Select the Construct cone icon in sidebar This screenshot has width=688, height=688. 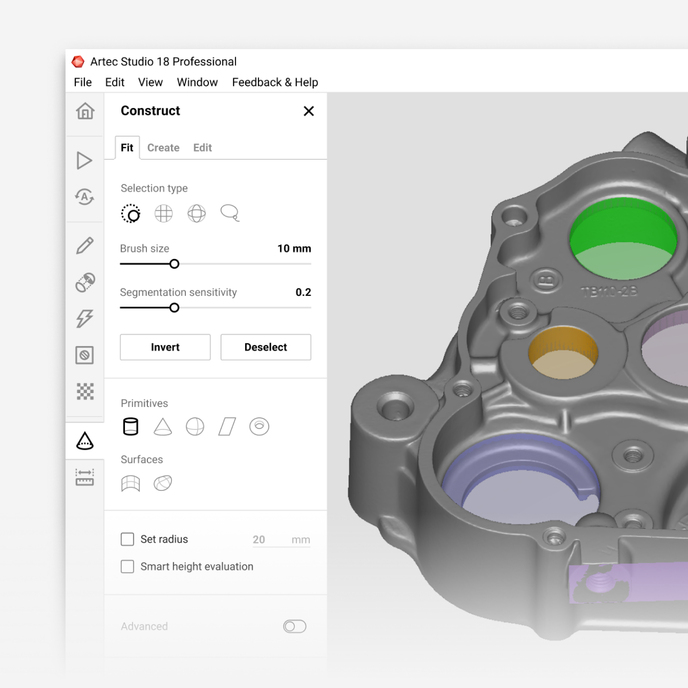(85, 441)
